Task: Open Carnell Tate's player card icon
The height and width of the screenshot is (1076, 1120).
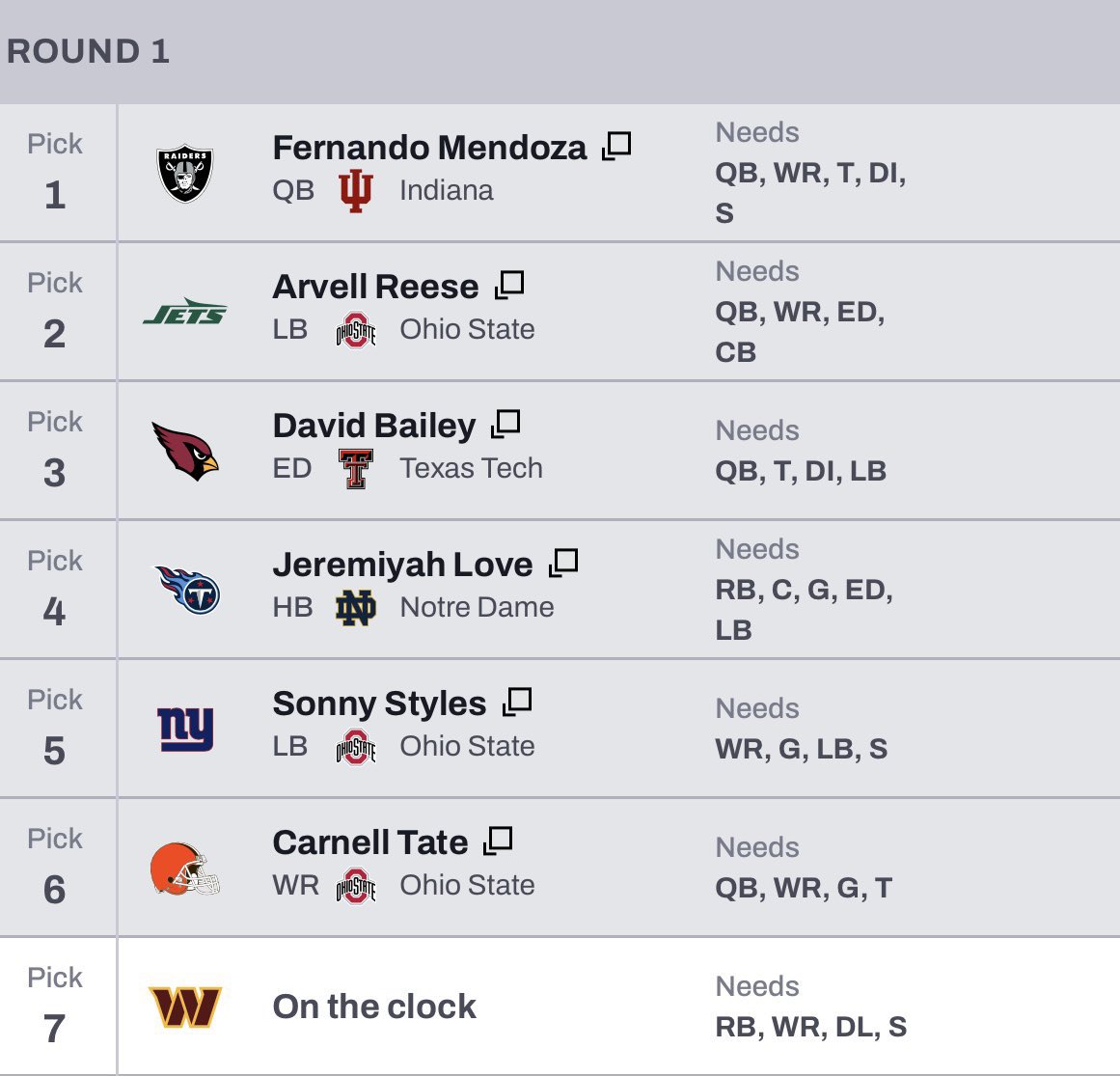Action: (x=498, y=841)
